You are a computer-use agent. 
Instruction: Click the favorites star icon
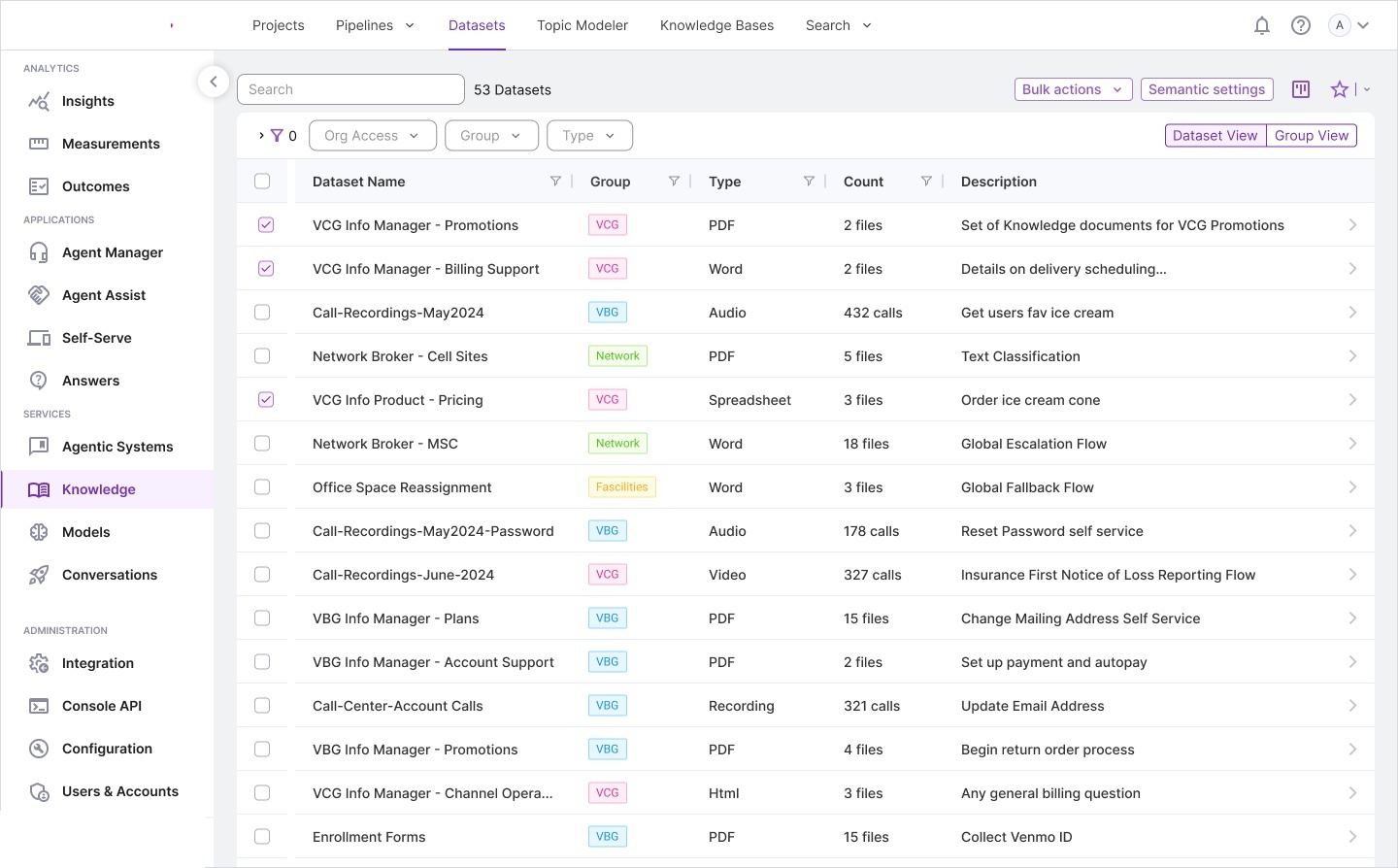click(x=1340, y=89)
